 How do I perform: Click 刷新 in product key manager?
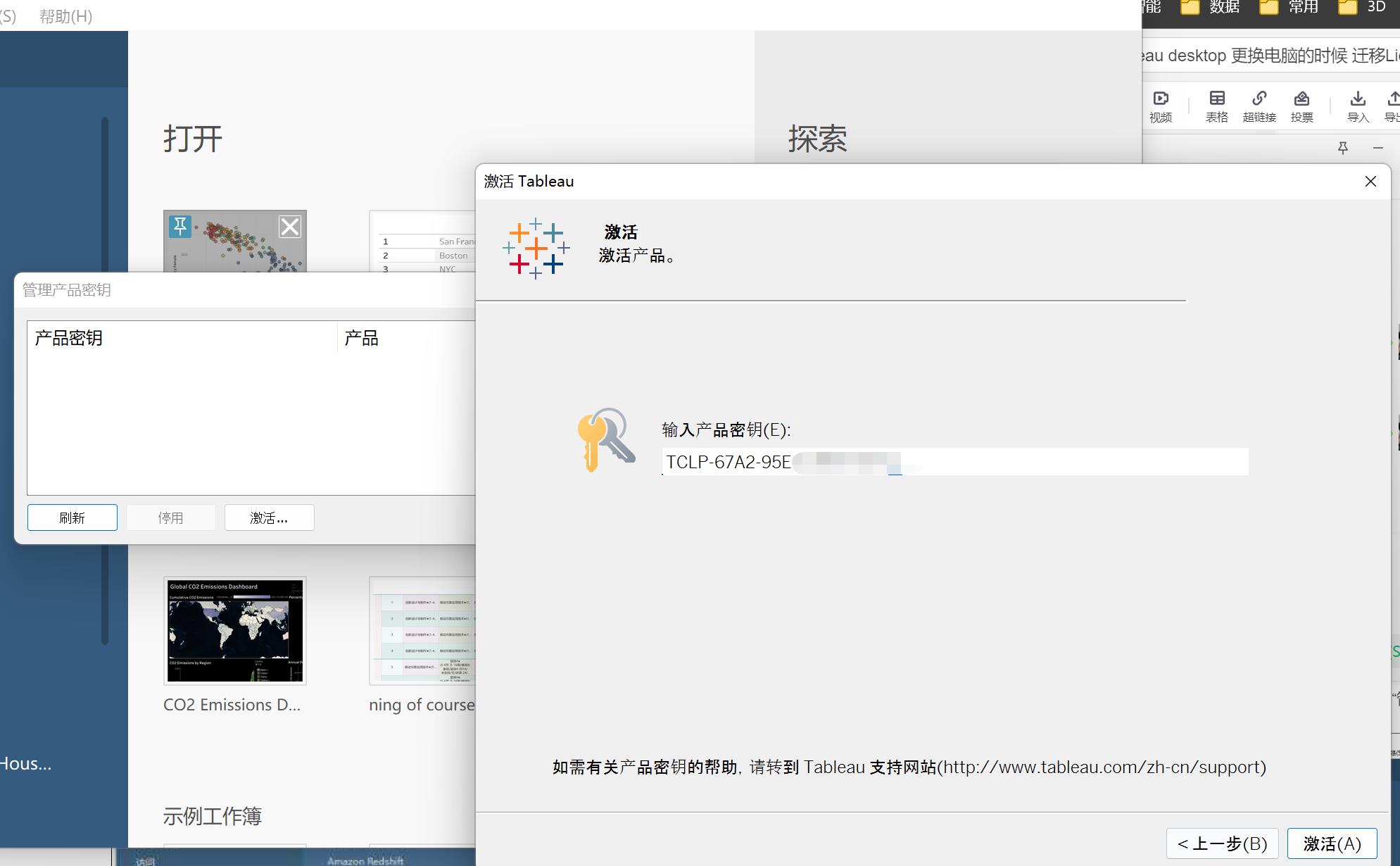pyautogui.click(x=72, y=517)
